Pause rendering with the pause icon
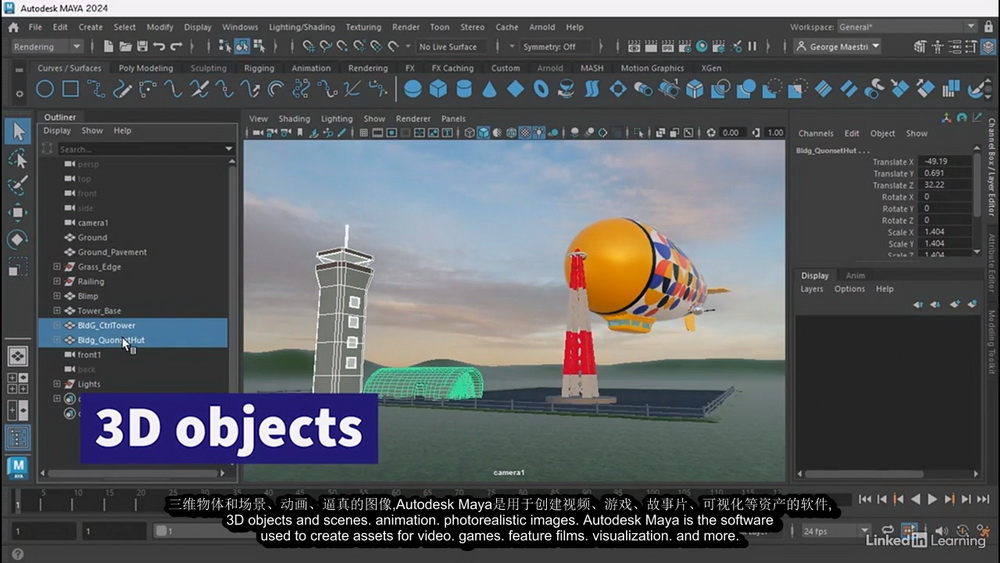The width and height of the screenshot is (1000, 563). click(753, 47)
